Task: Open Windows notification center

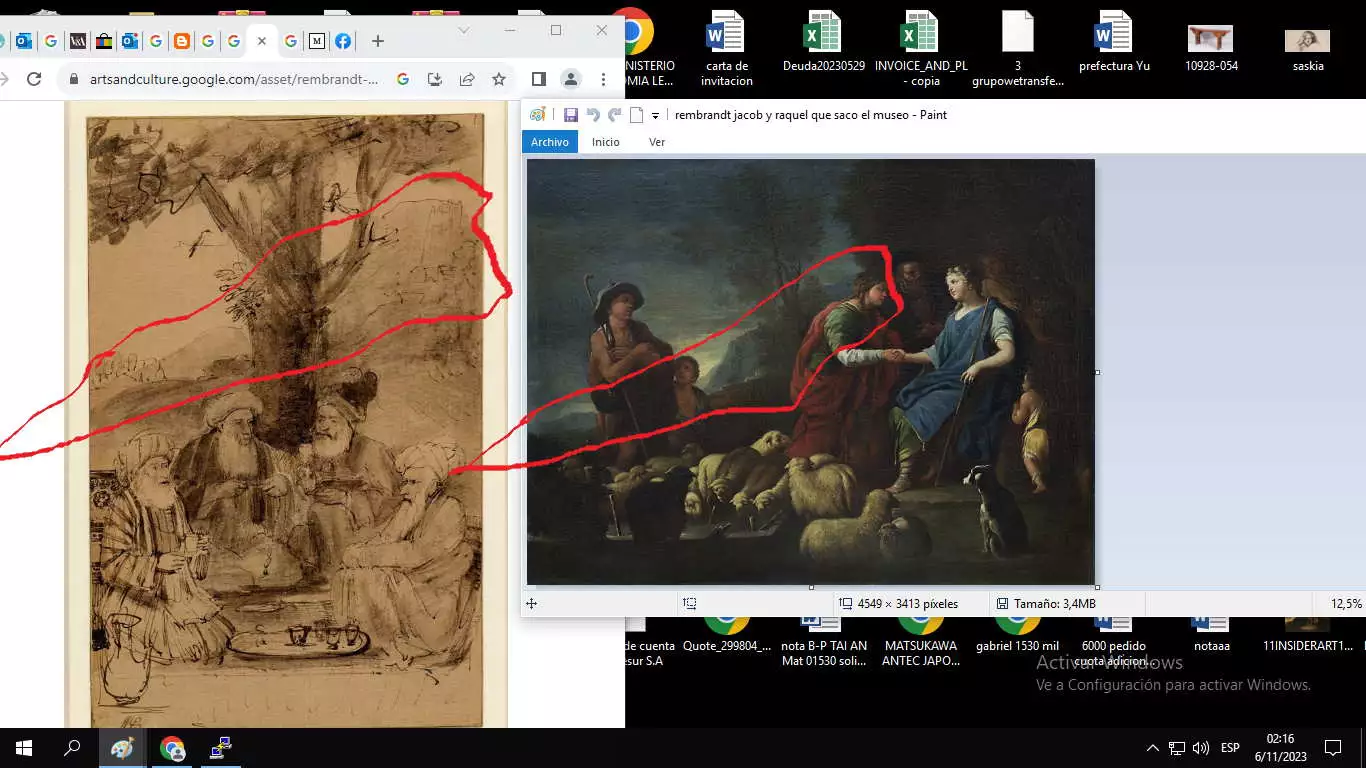Action: (1333, 748)
